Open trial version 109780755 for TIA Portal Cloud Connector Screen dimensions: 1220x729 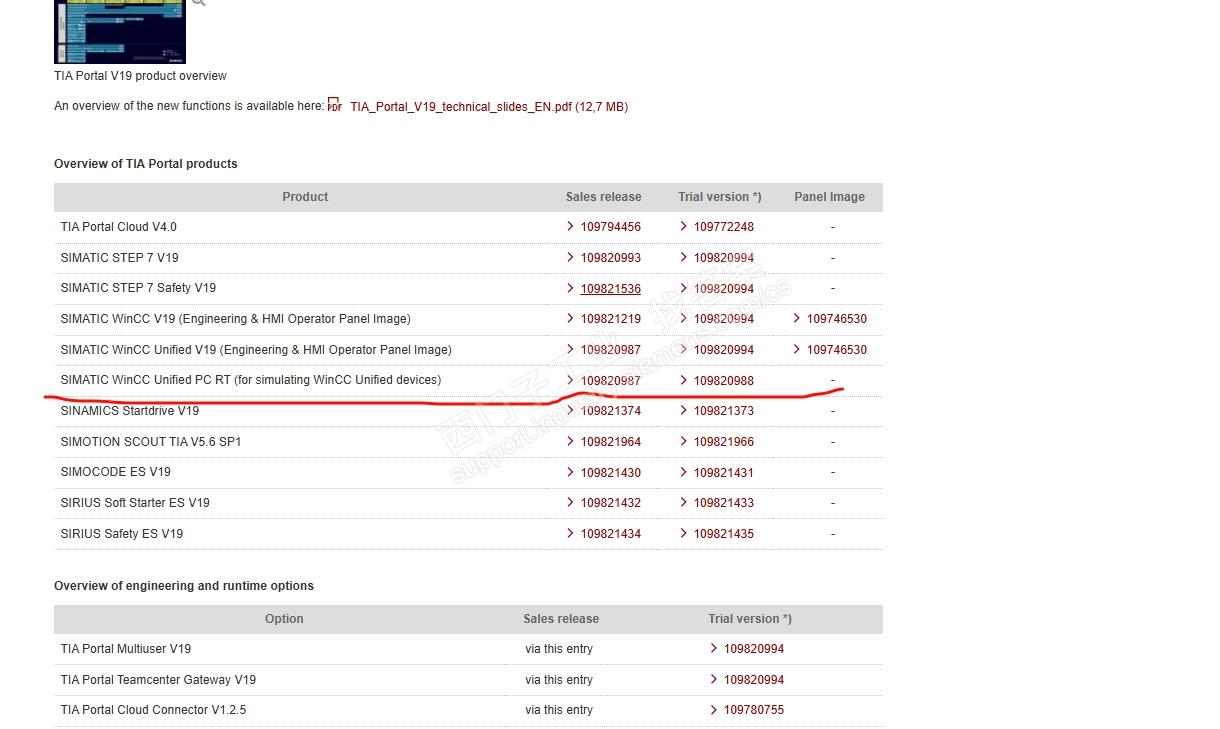754,710
